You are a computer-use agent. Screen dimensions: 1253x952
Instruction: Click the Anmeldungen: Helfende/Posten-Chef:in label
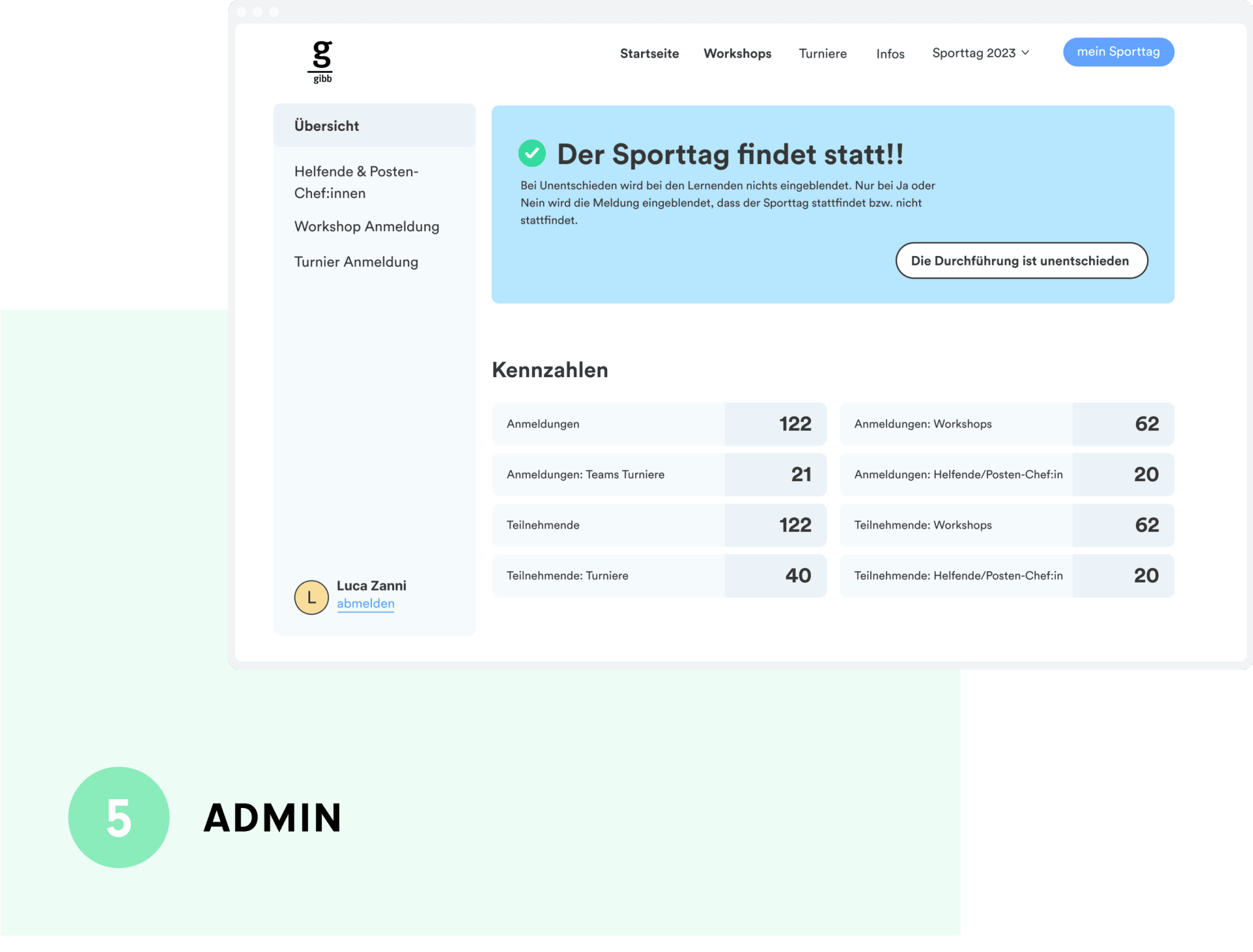pyautogui.click(x=959, y=475)
